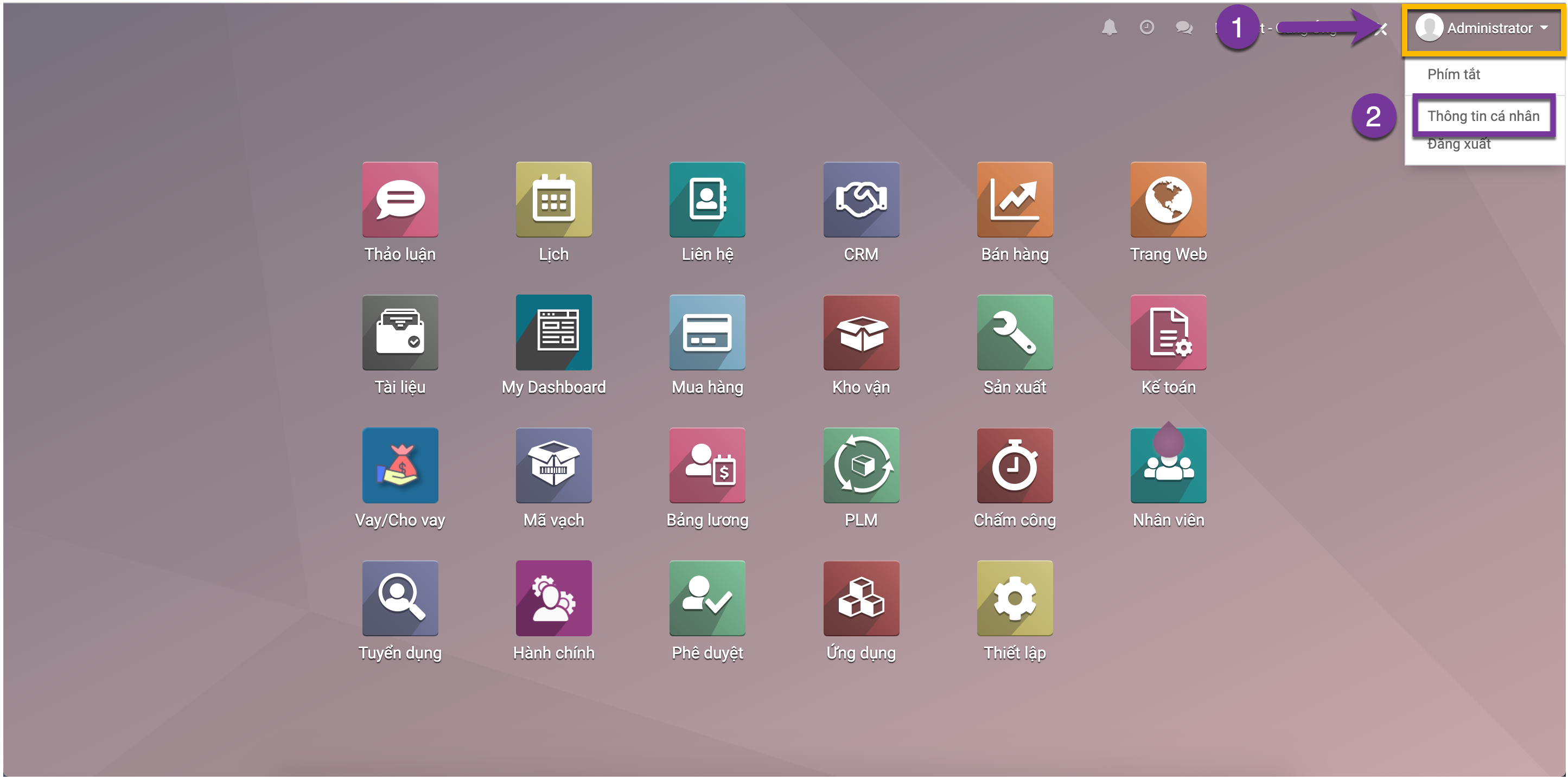Viewport: 1568px width, 780px height.
Task: Open the Mã vạch barcode app
Action: coord(553,465)
